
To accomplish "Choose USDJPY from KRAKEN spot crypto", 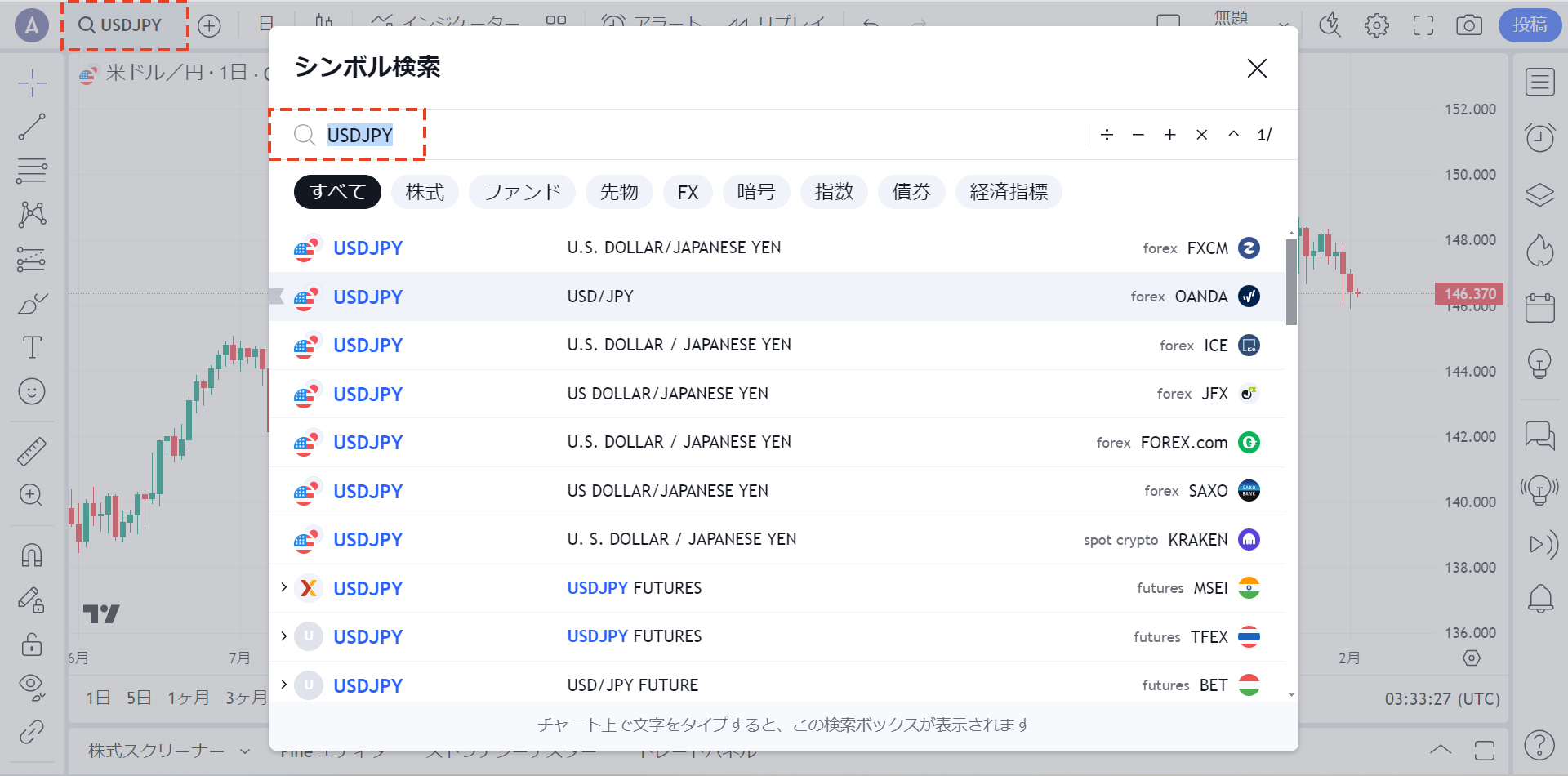I will [777, 540].
